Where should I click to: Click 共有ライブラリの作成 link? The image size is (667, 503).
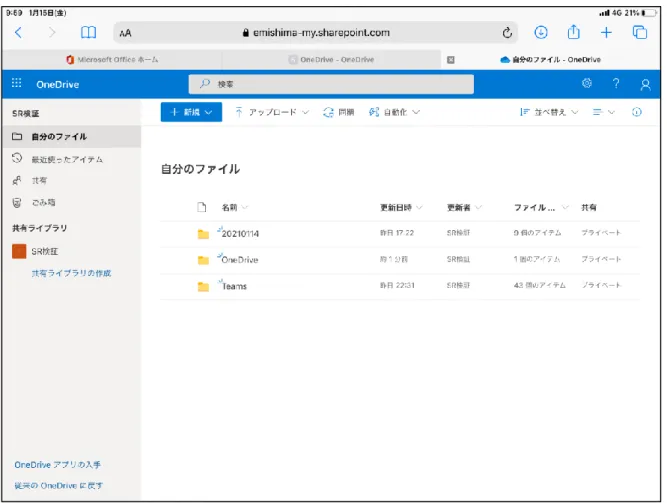point(71,273)
